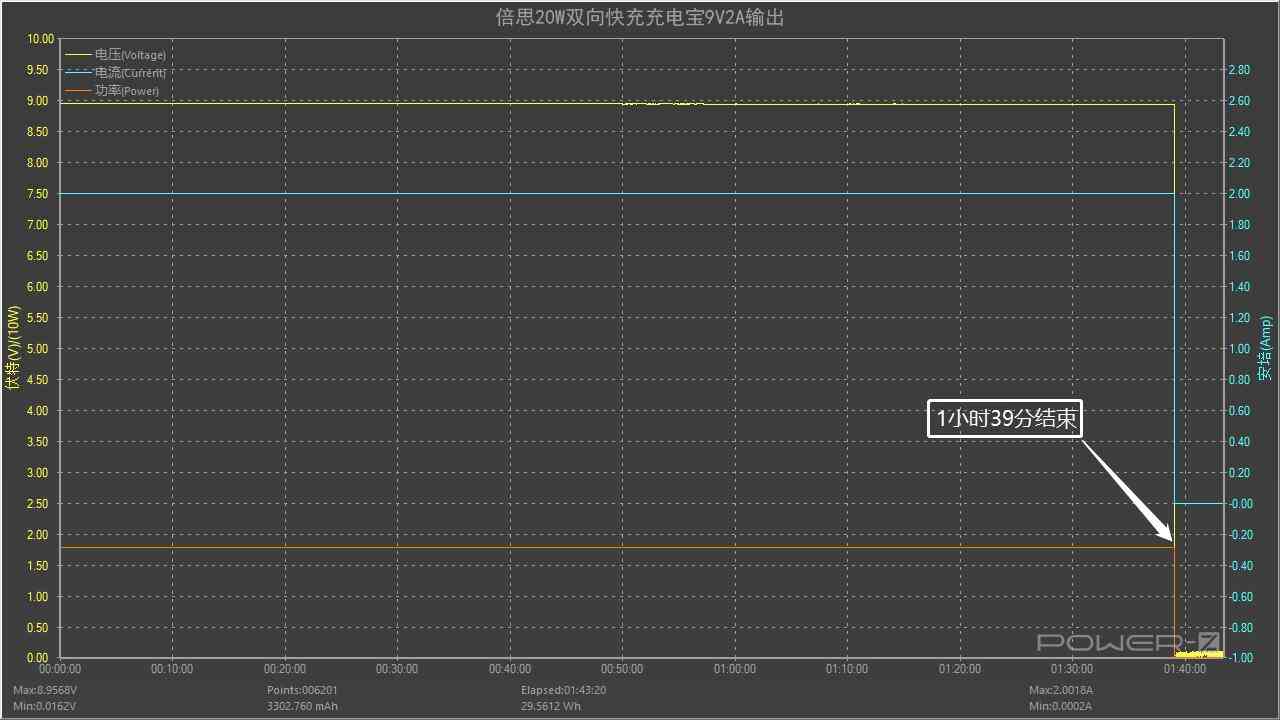Select the blue current legend line icon
Viewport: 1280px width, 720px height.
77,72
